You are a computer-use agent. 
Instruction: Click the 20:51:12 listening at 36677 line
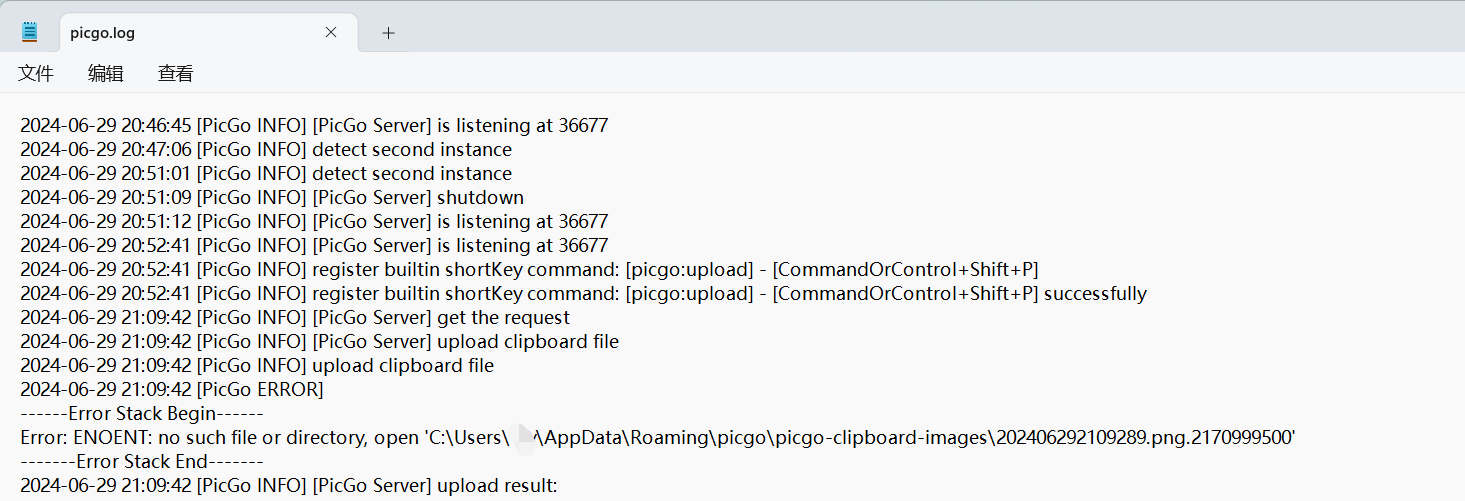[314, 221]
